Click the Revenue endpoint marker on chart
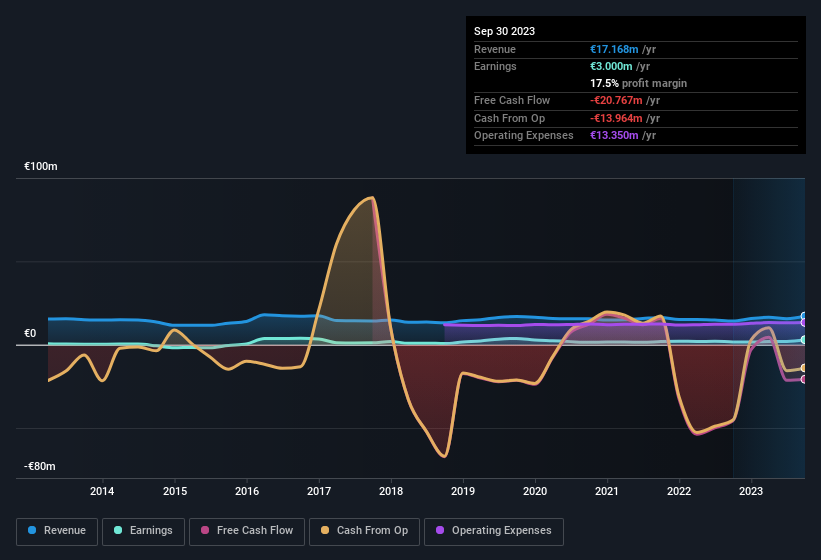821x560 pixels. pos(804,316)
